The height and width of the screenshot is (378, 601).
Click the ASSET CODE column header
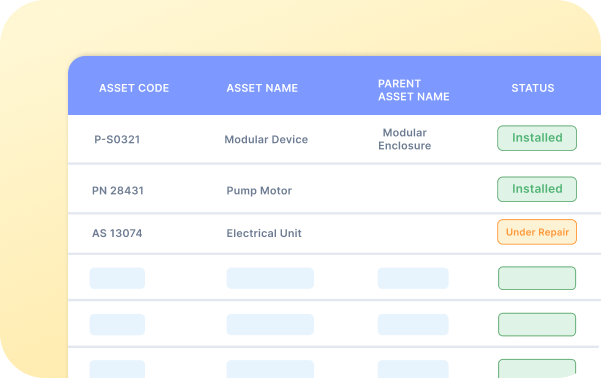coord(134,88)
